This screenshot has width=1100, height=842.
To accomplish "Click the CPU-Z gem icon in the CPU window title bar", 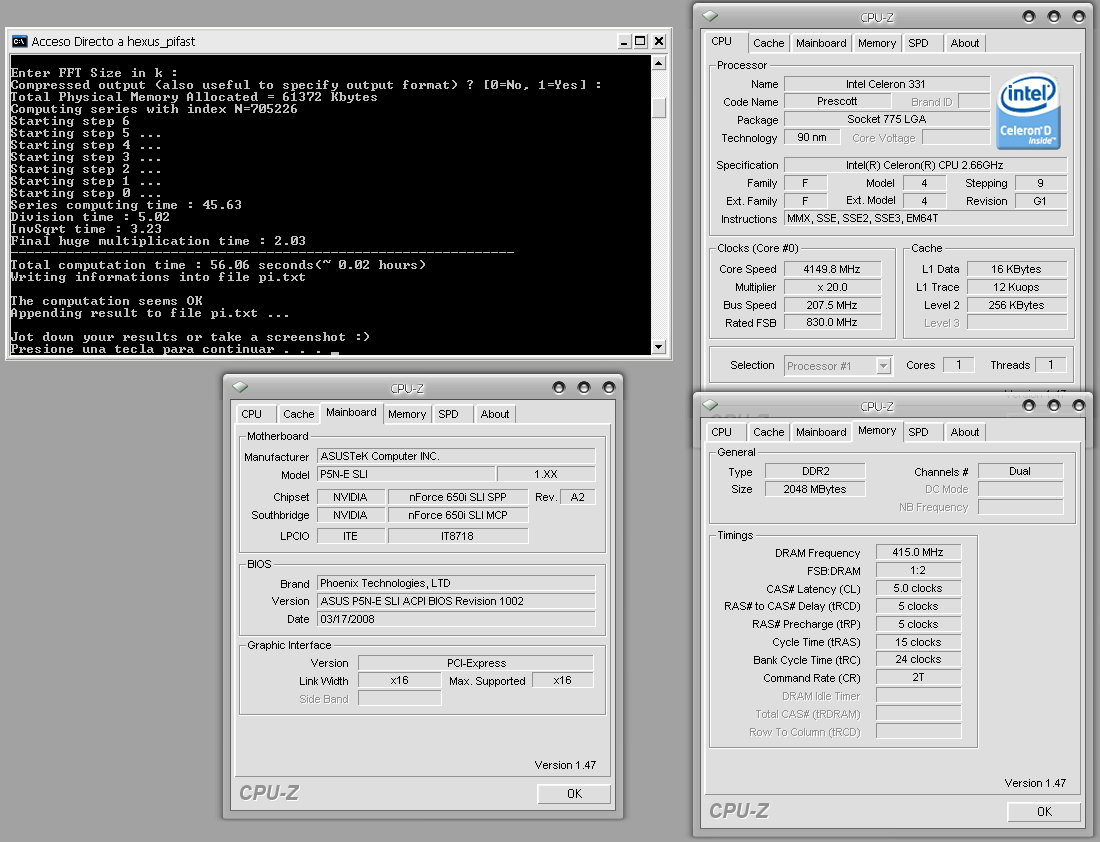I will click(x=711, y=16).
